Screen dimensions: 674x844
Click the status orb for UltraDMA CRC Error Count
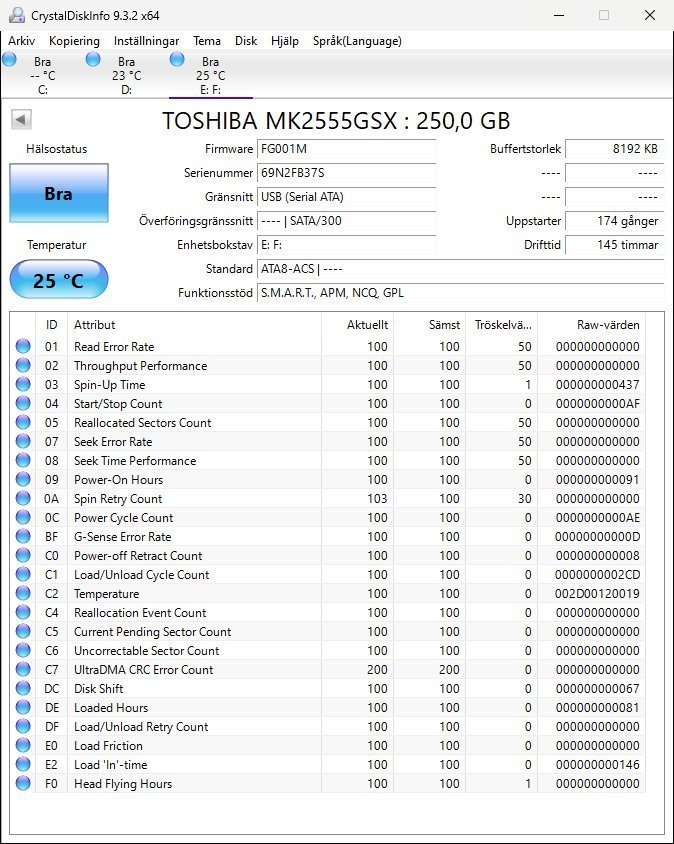point(23,670)
